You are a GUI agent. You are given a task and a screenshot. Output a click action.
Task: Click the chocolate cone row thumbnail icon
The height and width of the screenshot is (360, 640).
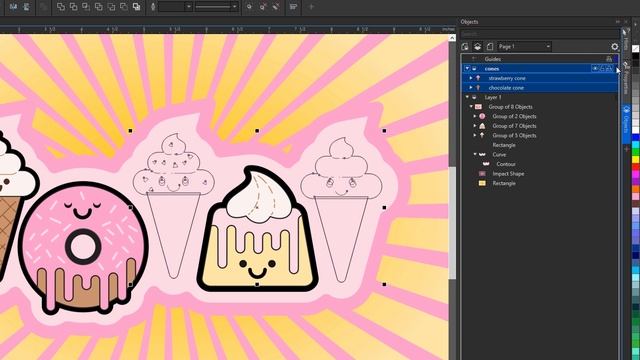pyautogui.click(x=478, y=88)
